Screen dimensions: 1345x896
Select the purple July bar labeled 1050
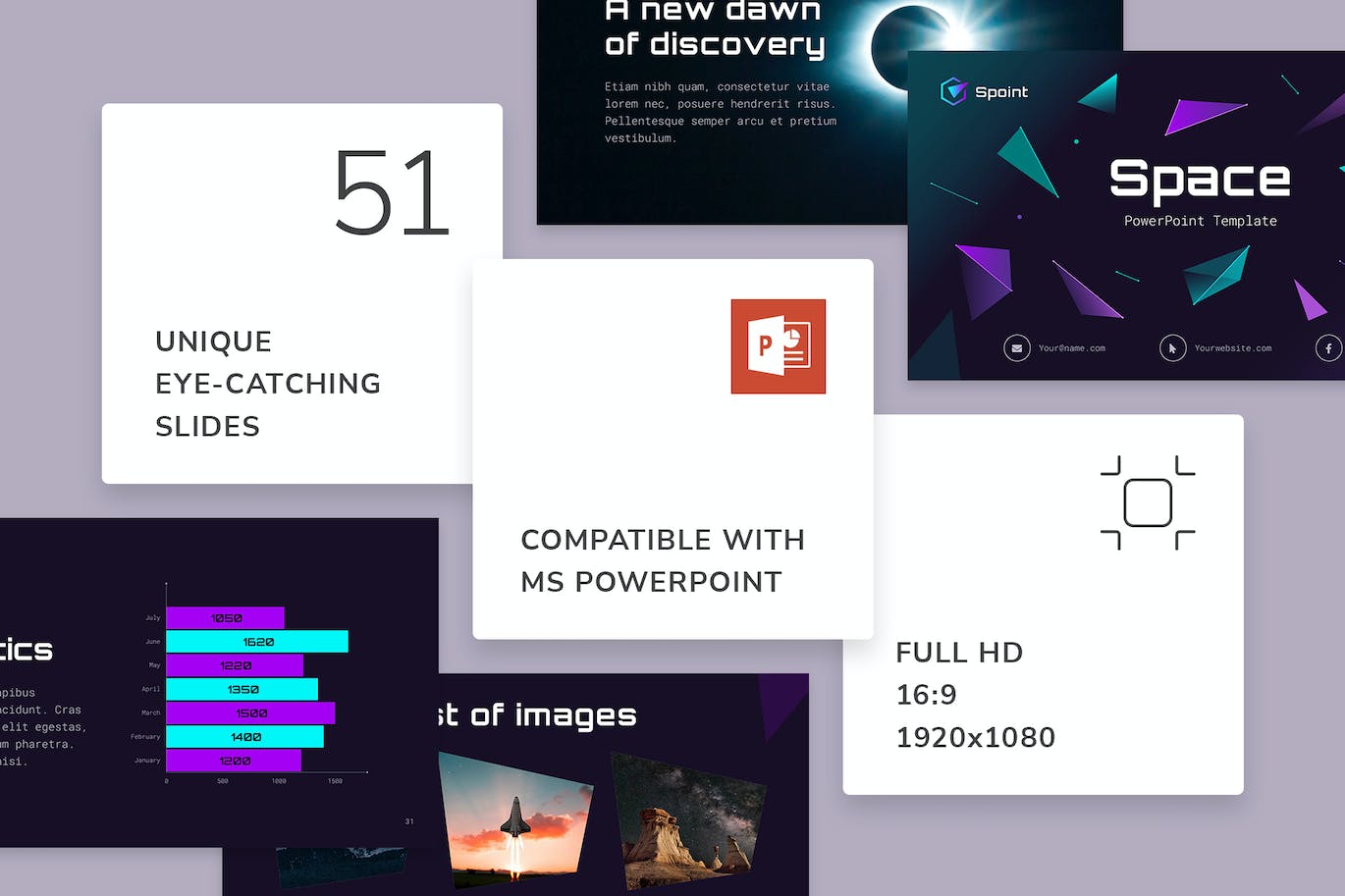tap(226, 618)
